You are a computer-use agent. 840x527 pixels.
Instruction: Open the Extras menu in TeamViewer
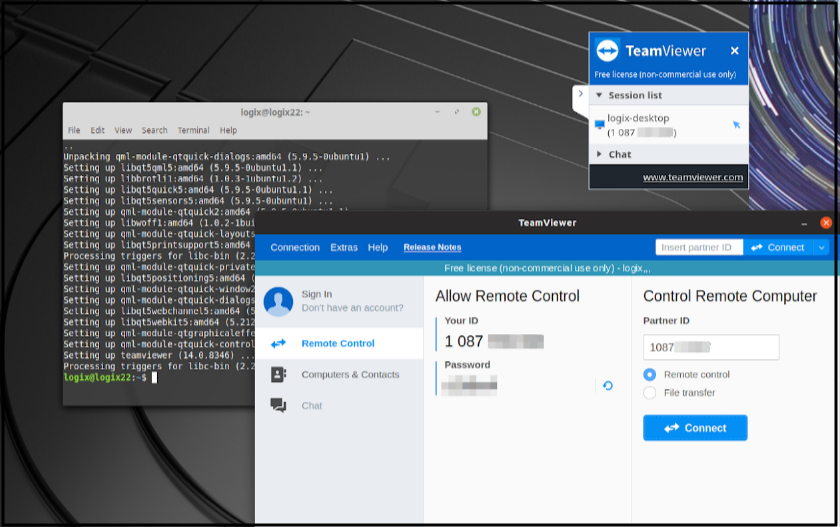344,247
